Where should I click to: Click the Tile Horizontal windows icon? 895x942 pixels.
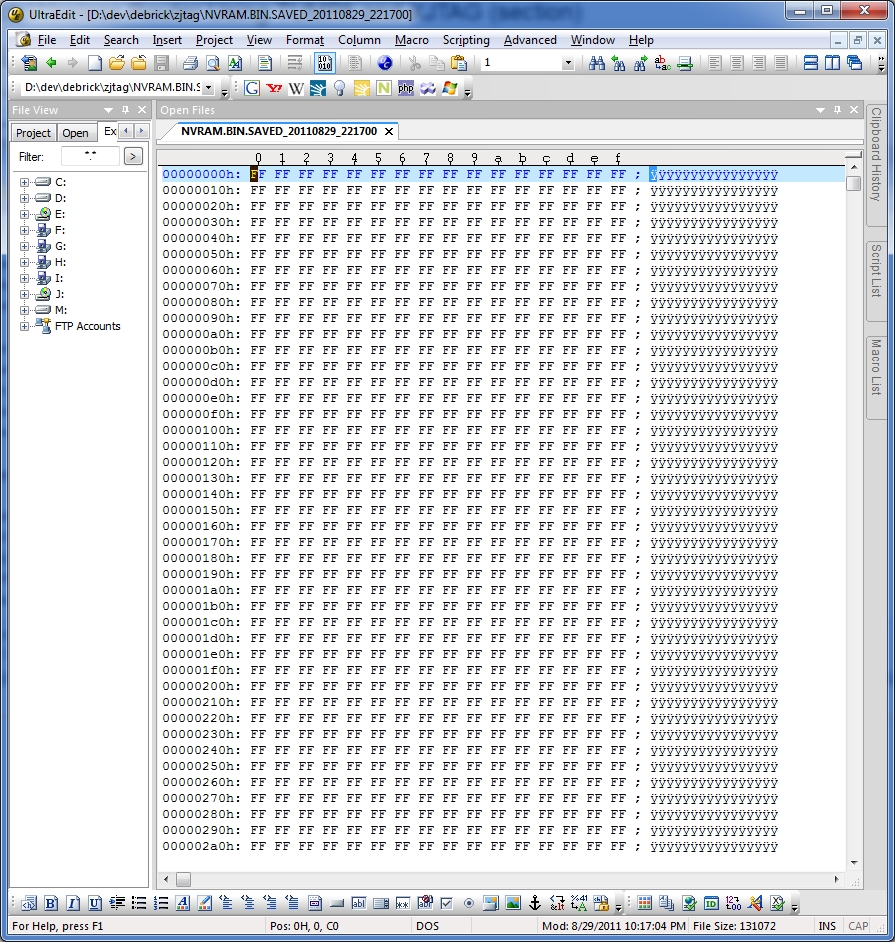click(x=810, y=62)
